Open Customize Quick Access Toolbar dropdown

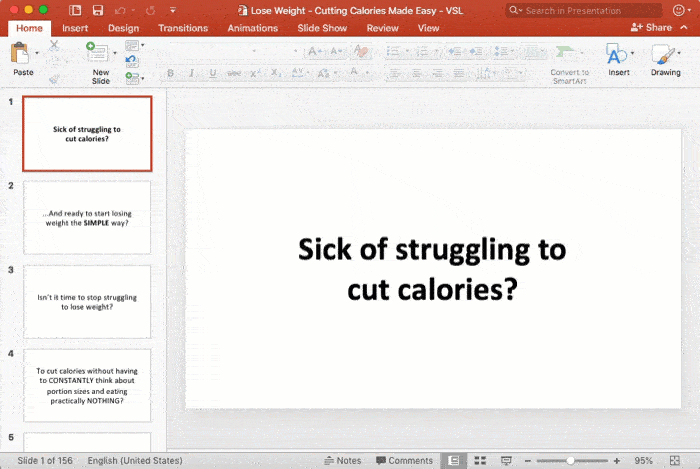click(x=173, y=10)
